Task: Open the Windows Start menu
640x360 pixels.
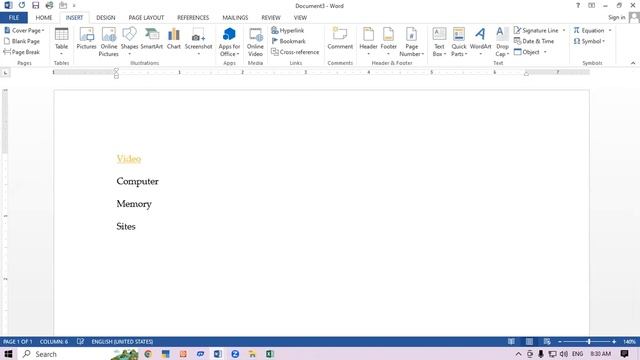Action: [8, 354]
